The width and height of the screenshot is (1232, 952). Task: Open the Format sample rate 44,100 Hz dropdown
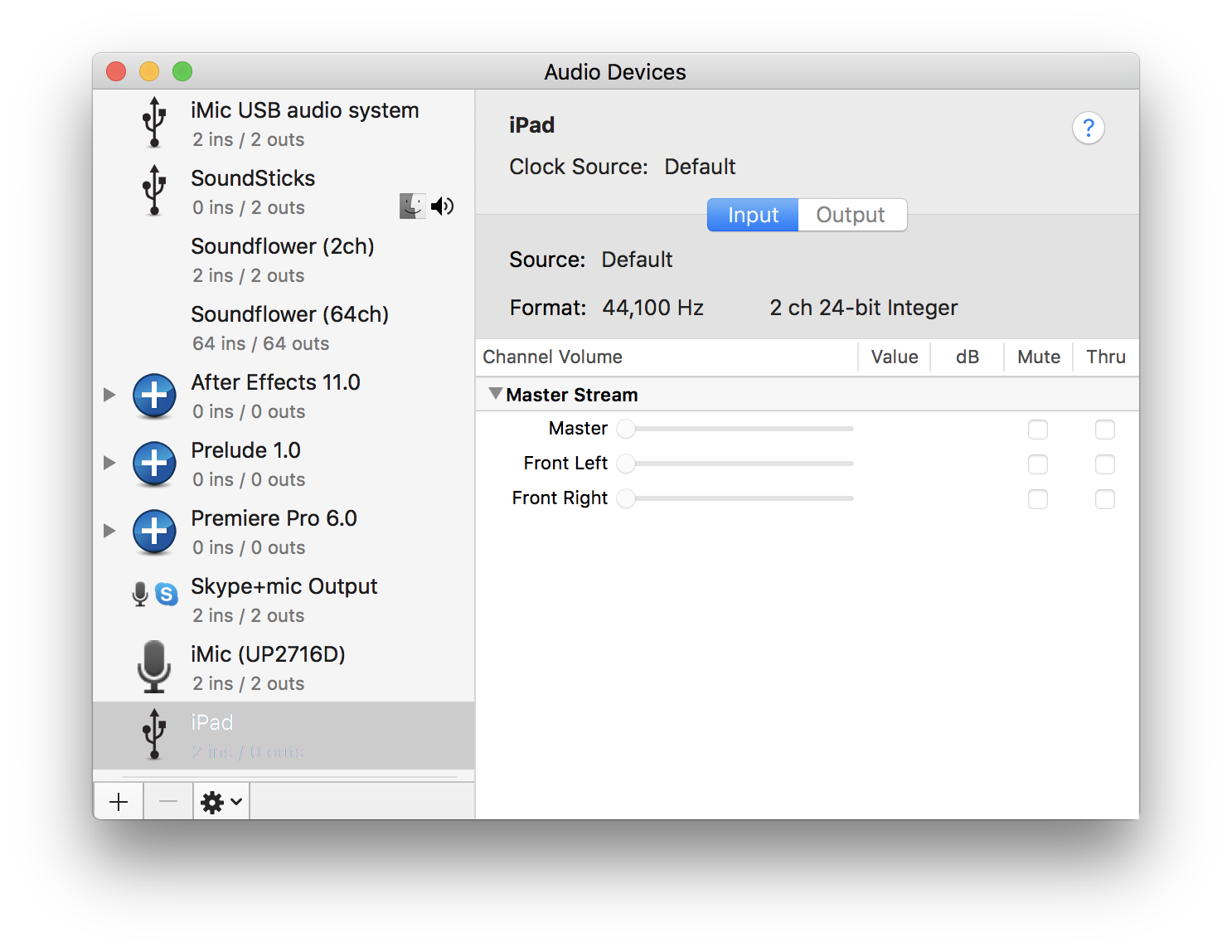652,308
